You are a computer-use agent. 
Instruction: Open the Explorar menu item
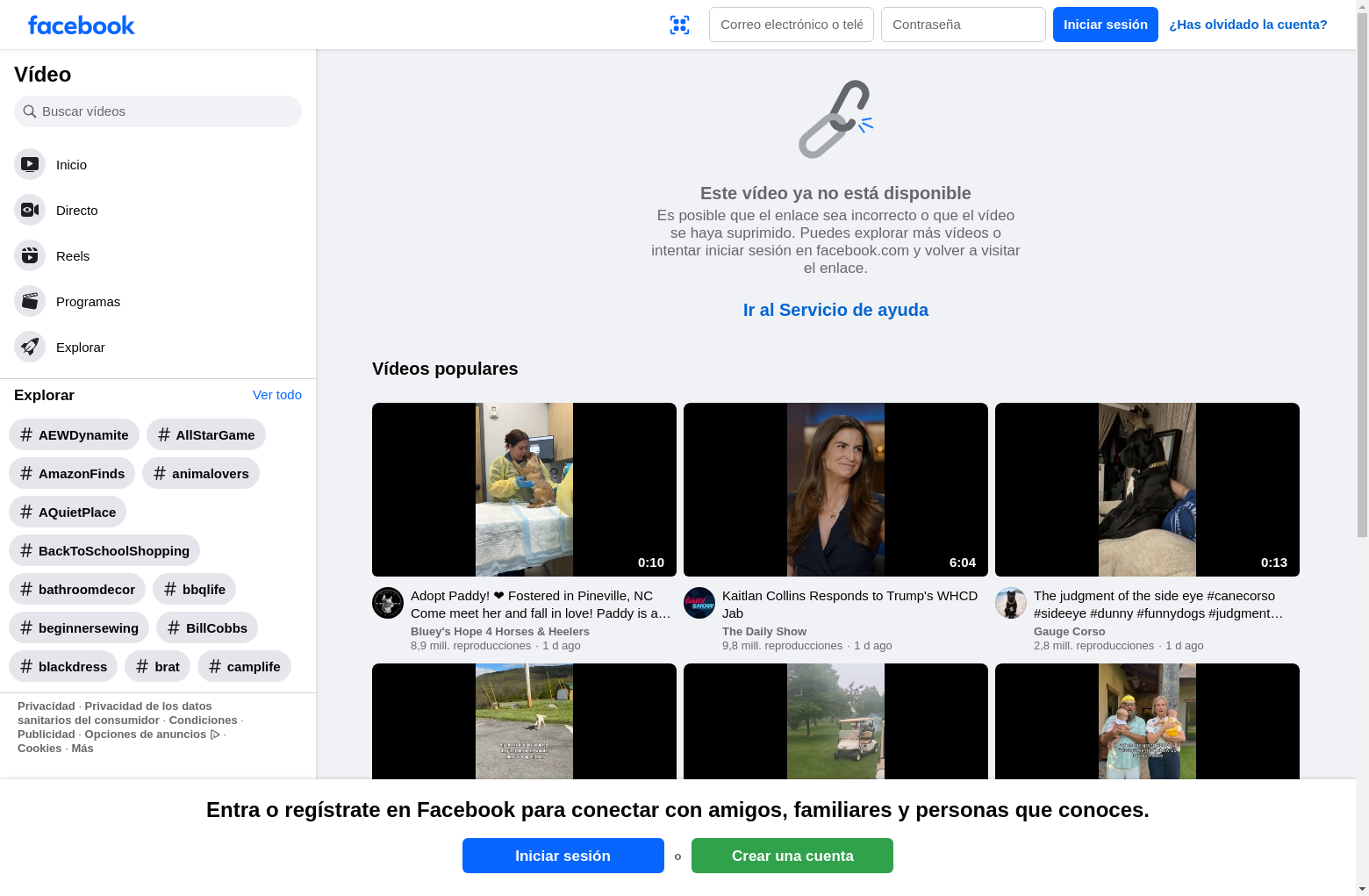pyautogui.click(x=158, y=347)
